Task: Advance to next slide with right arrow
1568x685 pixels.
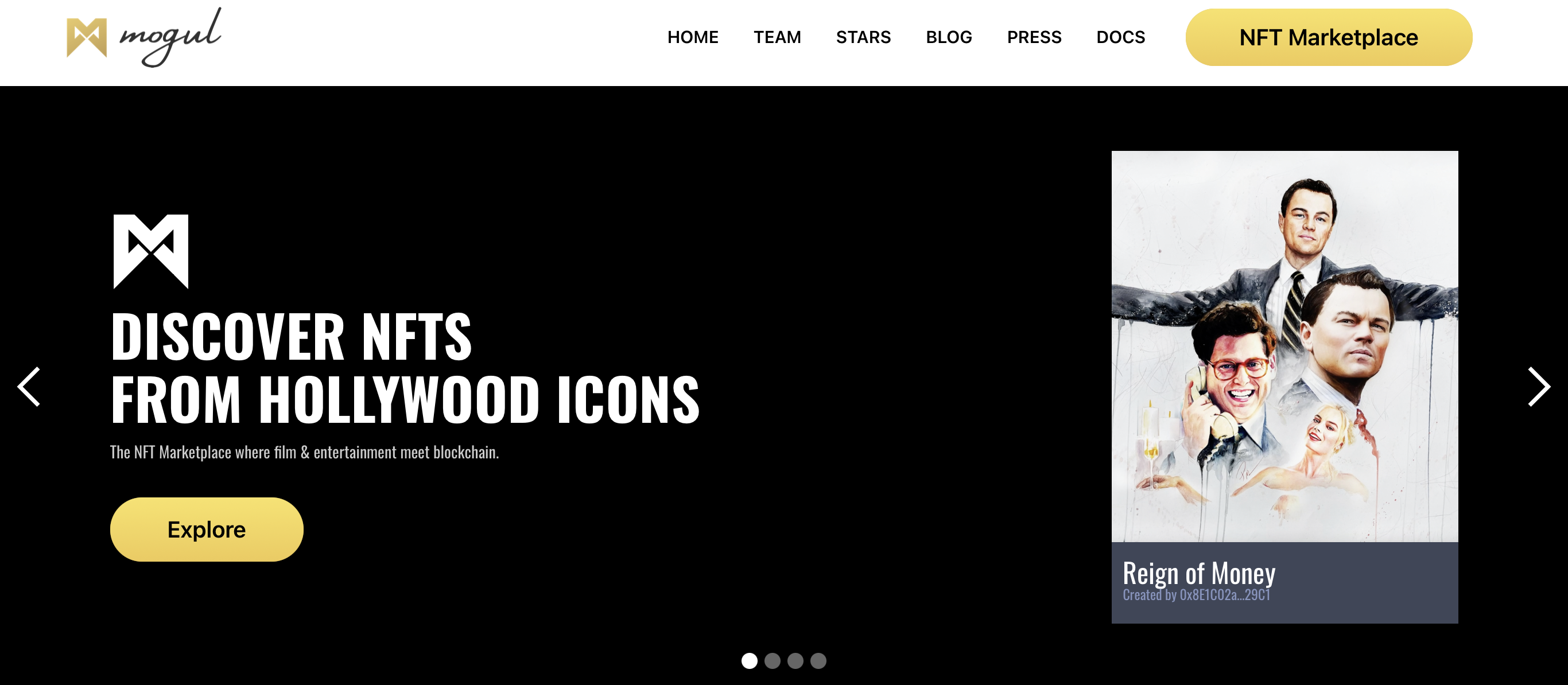Action: pyautogui.click(x=1539, y=387)
